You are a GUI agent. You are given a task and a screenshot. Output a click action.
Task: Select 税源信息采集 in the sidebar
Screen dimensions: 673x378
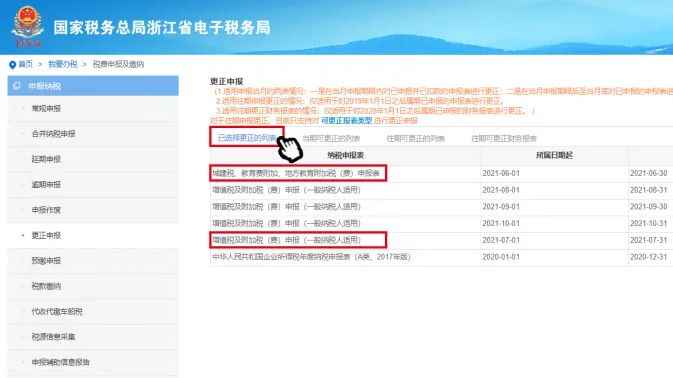pyautogui.click(x=54, y=336)
